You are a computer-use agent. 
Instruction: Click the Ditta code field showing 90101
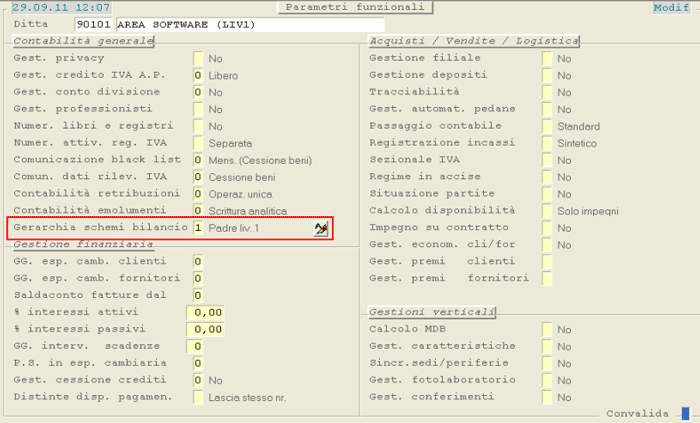[95, 24]
